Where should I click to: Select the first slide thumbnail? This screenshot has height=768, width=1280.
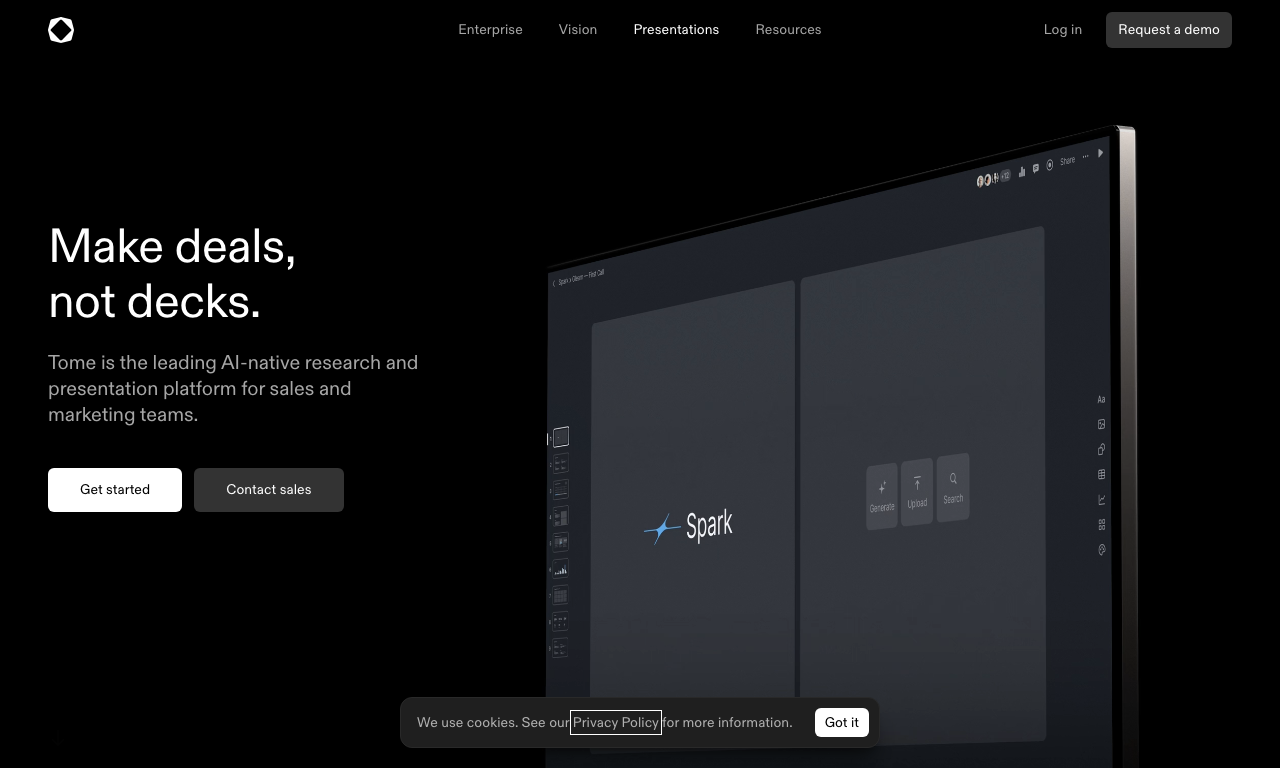tap(561, 436)
